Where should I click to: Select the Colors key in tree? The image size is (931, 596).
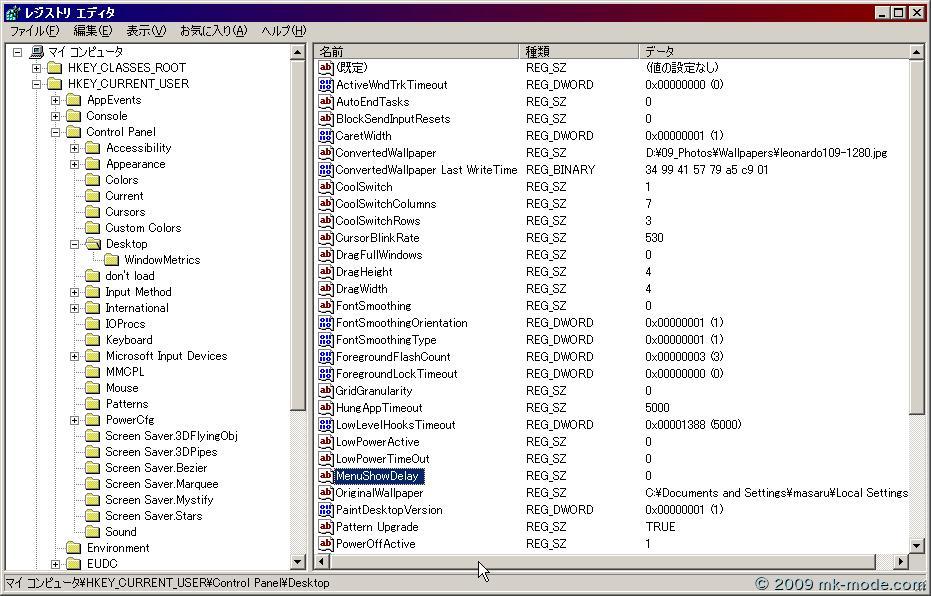(x=122, y=180)
